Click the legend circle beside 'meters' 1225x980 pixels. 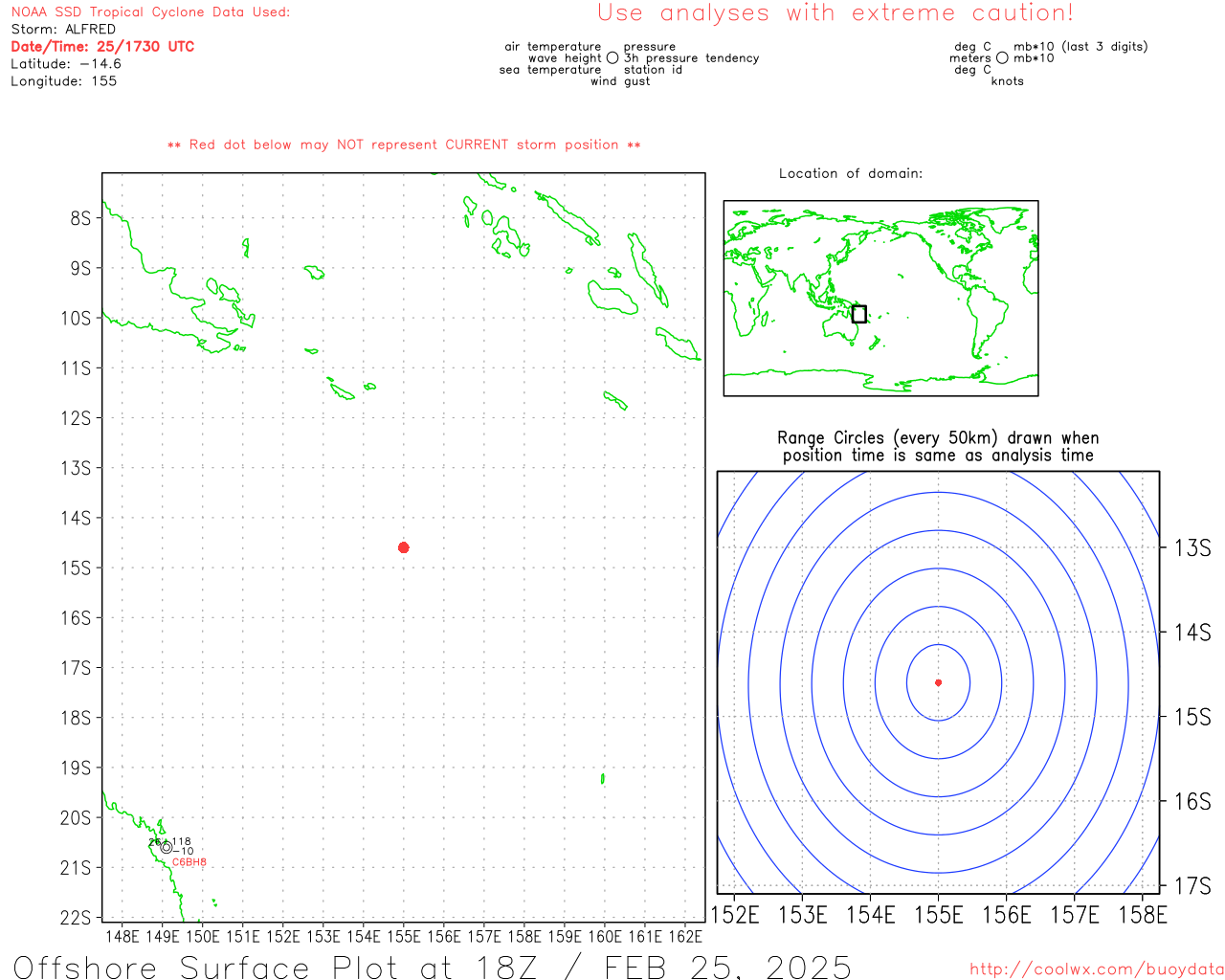tap(1002, 58)
